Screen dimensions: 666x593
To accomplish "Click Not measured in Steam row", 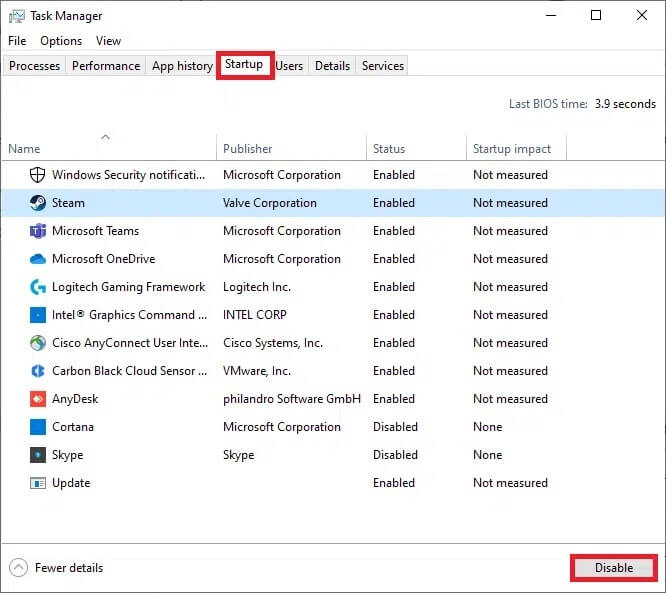I will (x=510, y=203).
